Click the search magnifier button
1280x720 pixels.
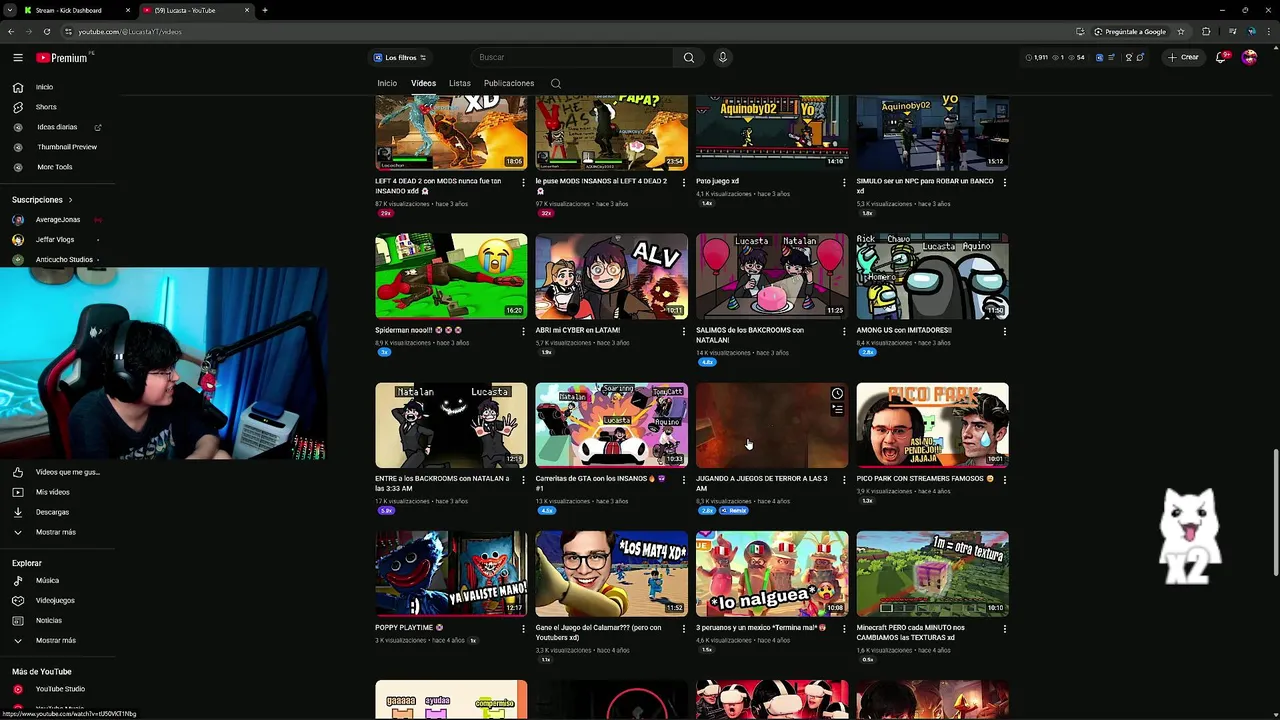689,57
